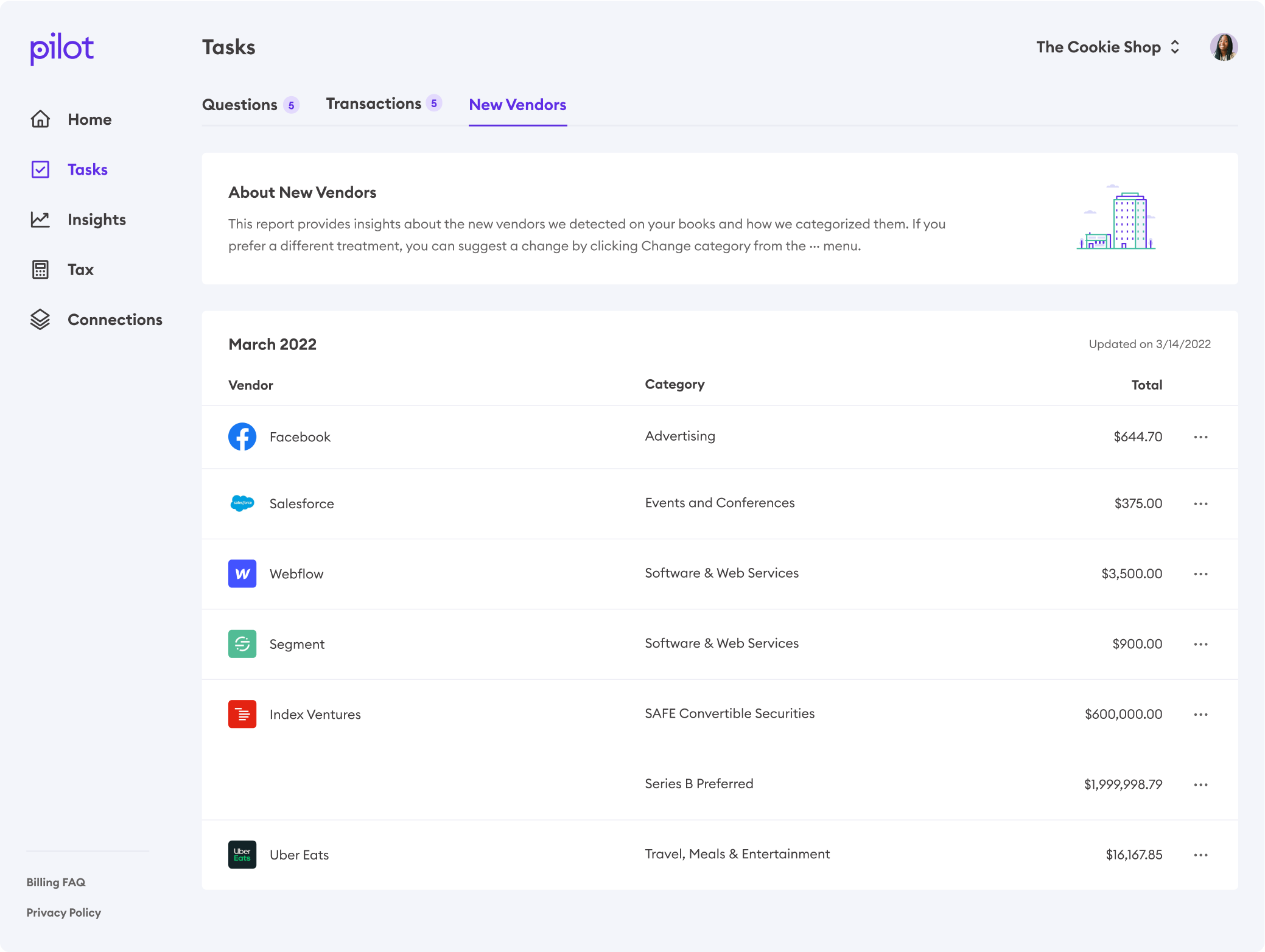Click the Facebook vendor logo
The height and width of the screenshot is (952, 1265).
242,436
